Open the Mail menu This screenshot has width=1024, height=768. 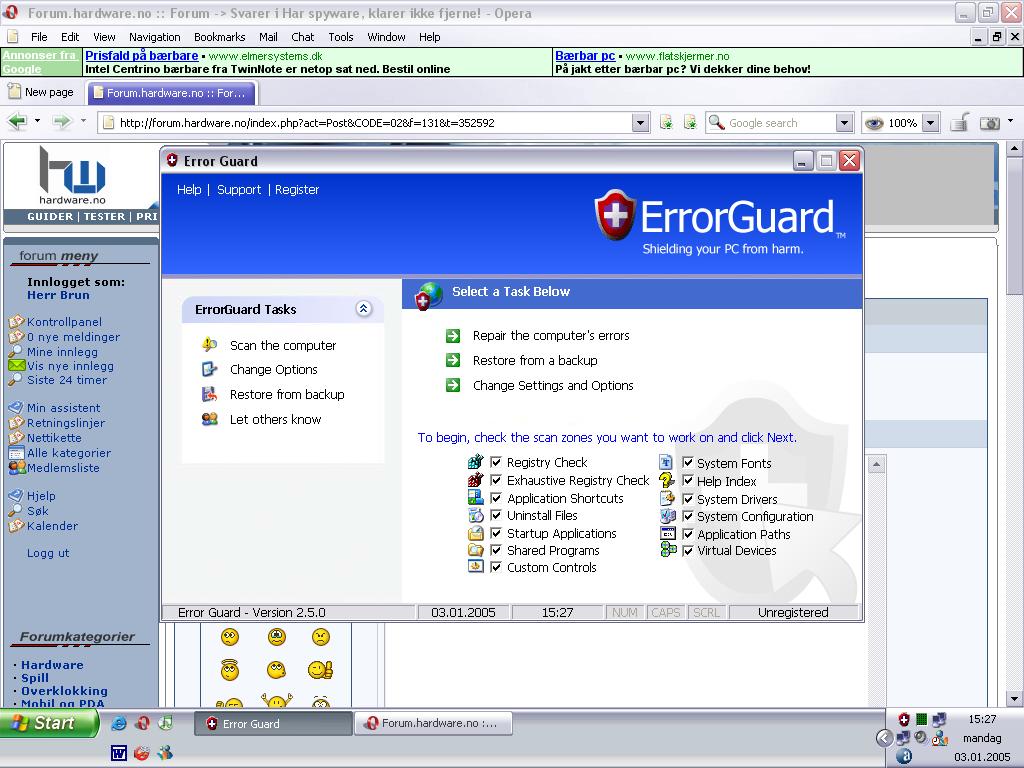(x=268, y=37)
